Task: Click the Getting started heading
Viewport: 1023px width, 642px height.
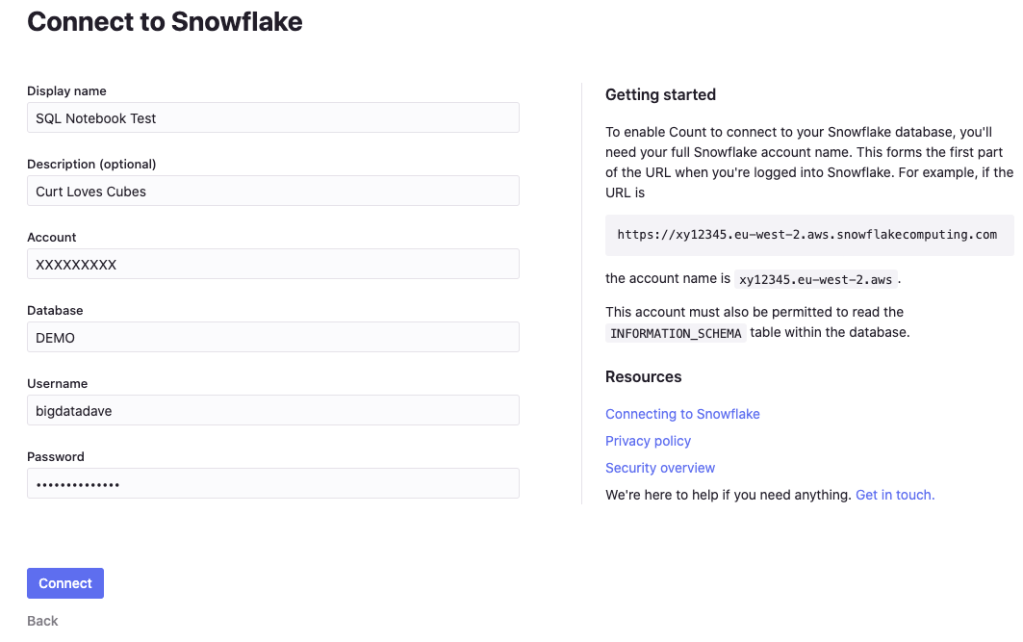Action: 660,95
